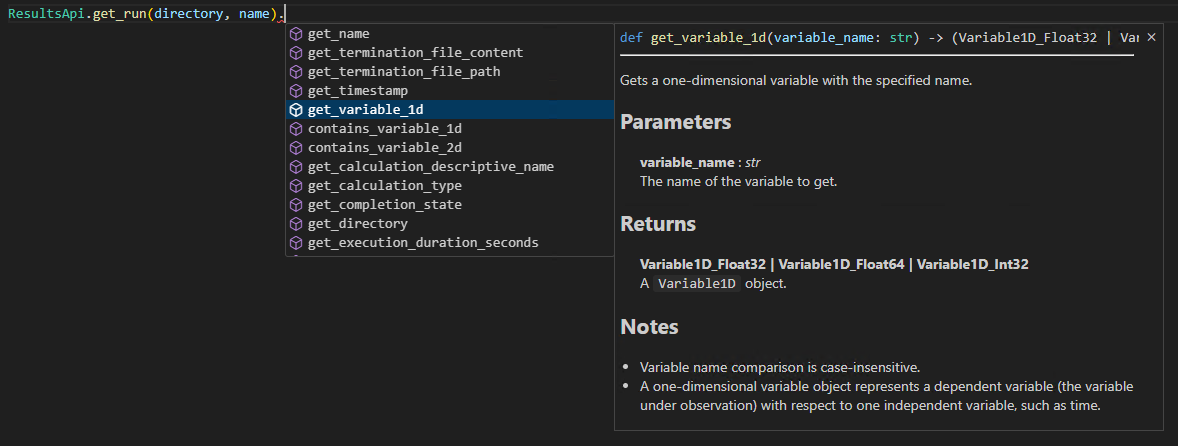Click the method icon next to get_termination_file_content
The height and width of the screenshot is (446, 1178).
click(296, 53)
